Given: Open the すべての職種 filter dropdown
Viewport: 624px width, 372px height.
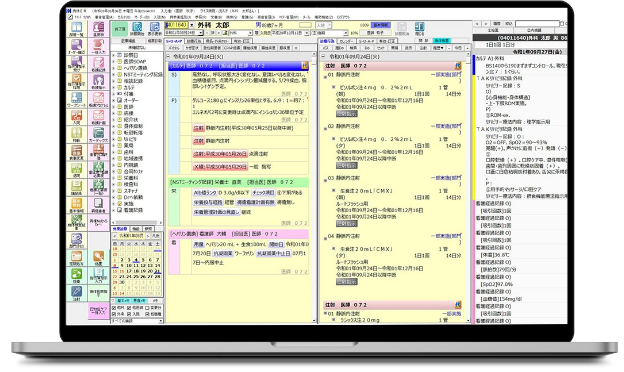Looking at the screenshot, I should point(161,320).
